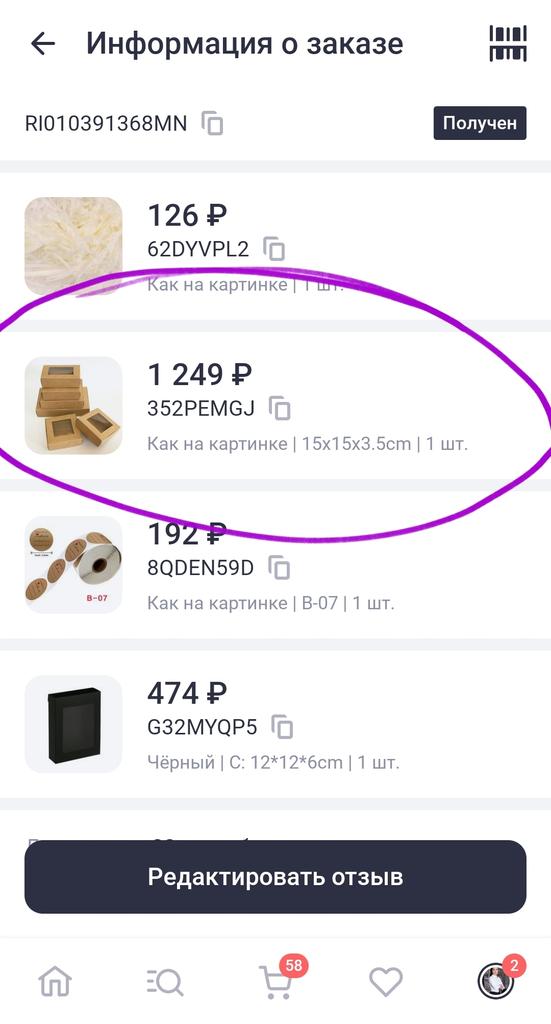Copy item code 352PEMGJ
551x1024 pixels.
pos(279,408)
